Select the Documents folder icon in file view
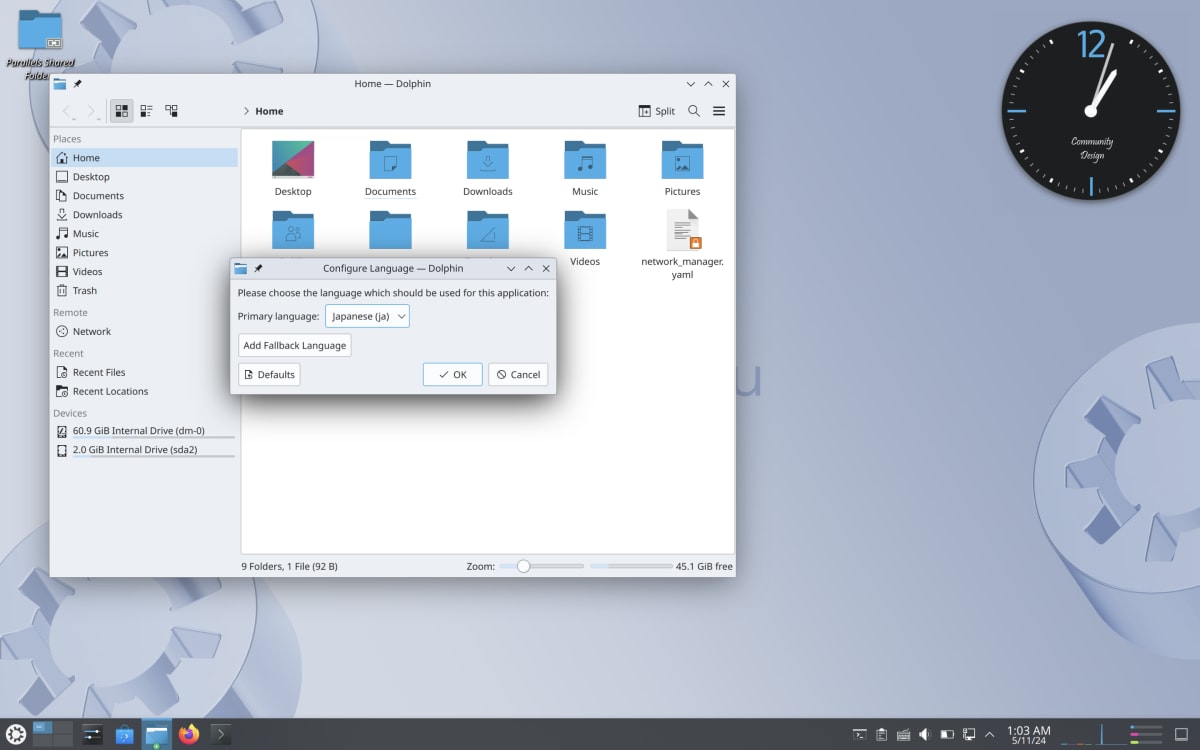 [390, 160]
